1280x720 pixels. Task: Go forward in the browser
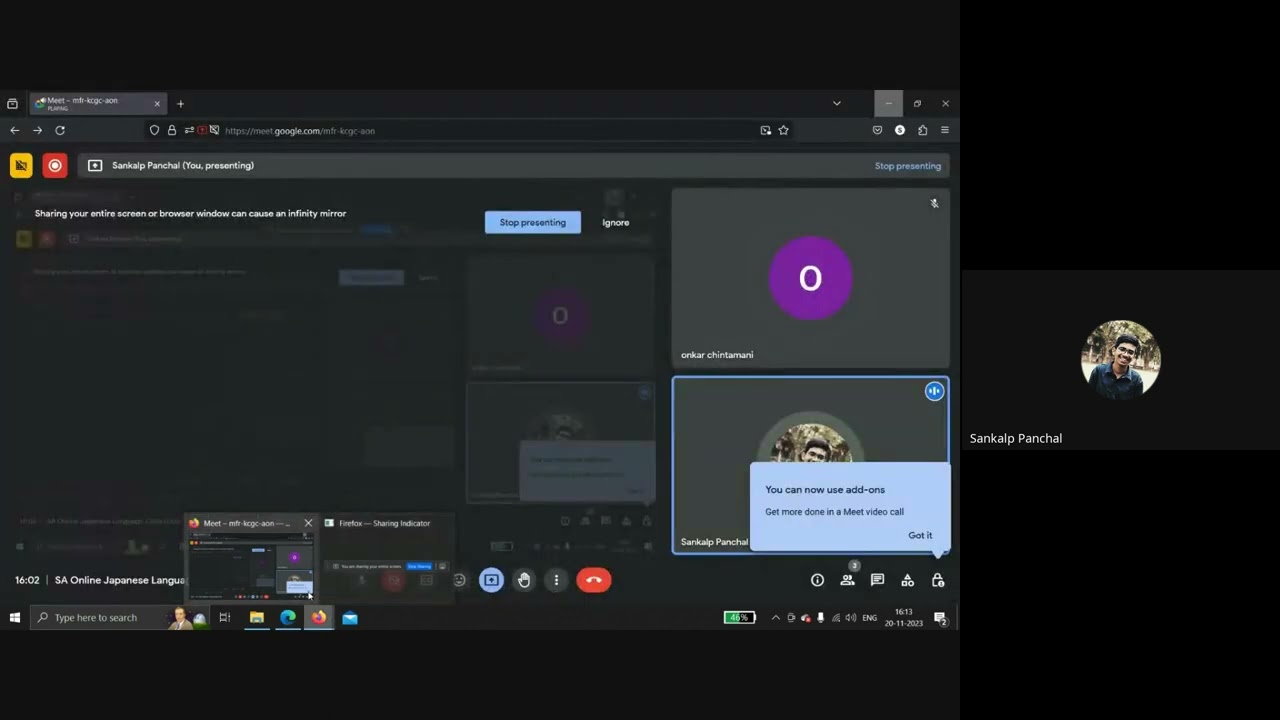click(x=37, y=130)
